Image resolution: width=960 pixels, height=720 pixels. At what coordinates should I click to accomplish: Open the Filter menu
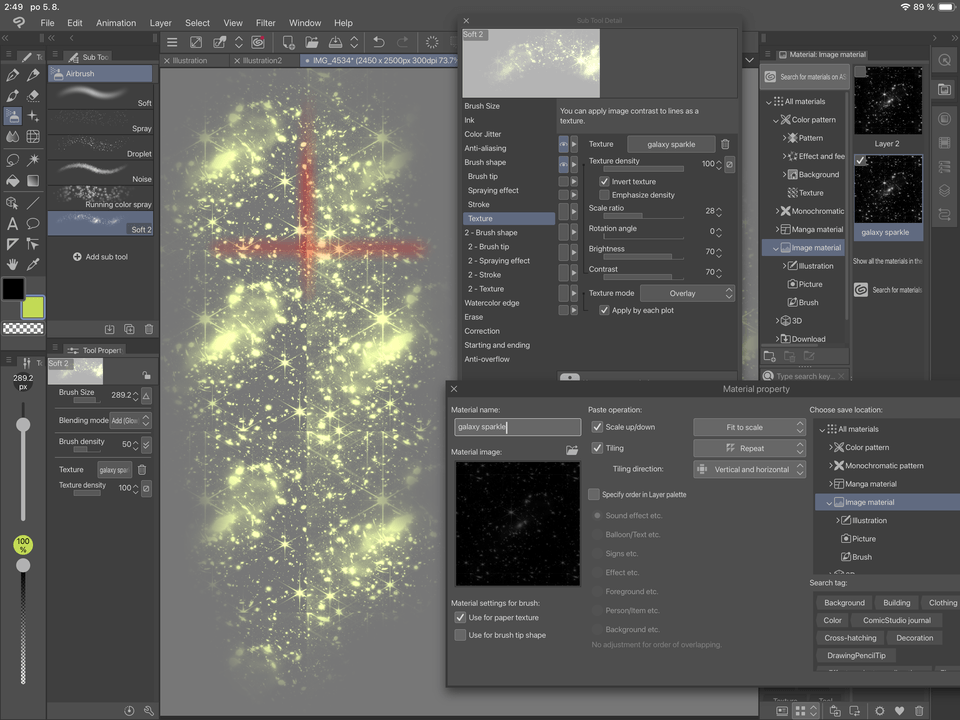tap(265, 23)
